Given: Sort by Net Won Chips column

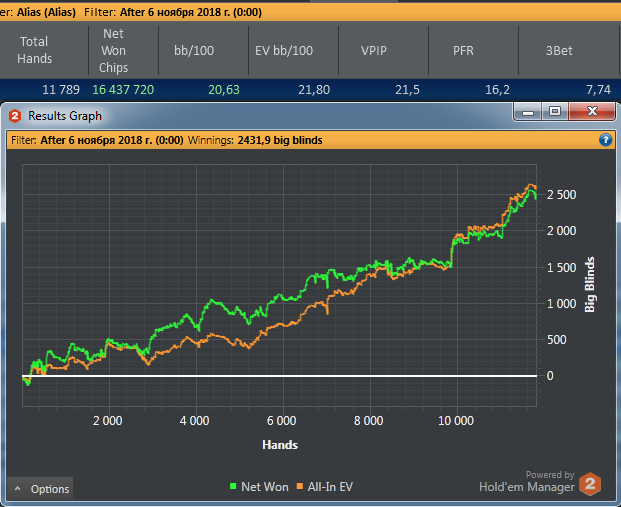Looking at the screenshot, I should pos(114,50).
